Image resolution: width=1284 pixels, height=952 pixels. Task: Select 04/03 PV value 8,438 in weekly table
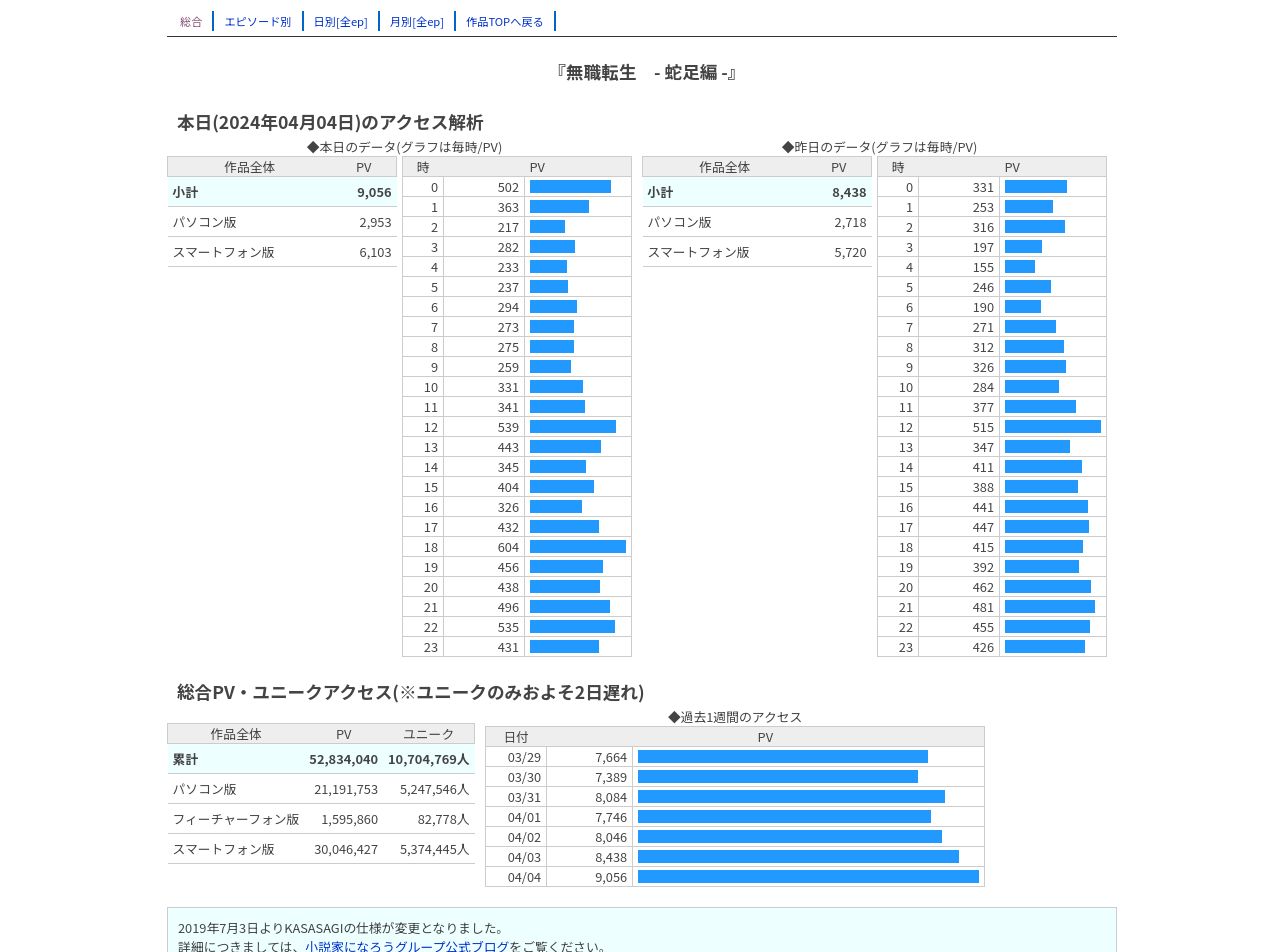click(610, 857)
